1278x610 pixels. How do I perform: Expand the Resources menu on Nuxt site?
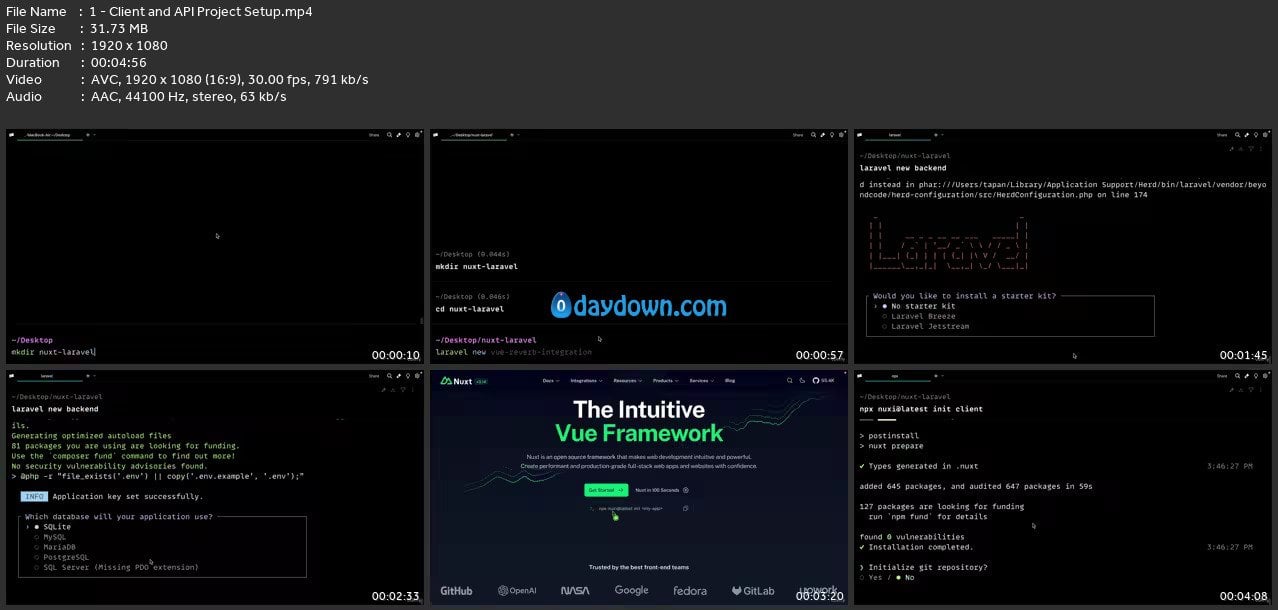click(626, 380)
